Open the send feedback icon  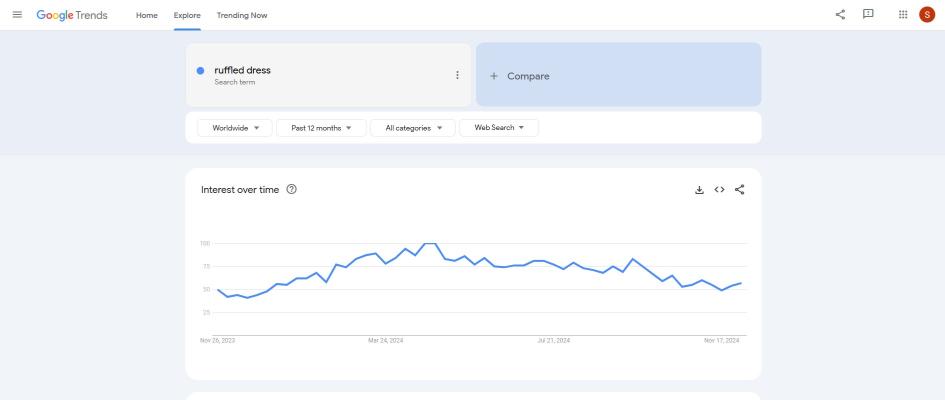click(x=868, y=14)
